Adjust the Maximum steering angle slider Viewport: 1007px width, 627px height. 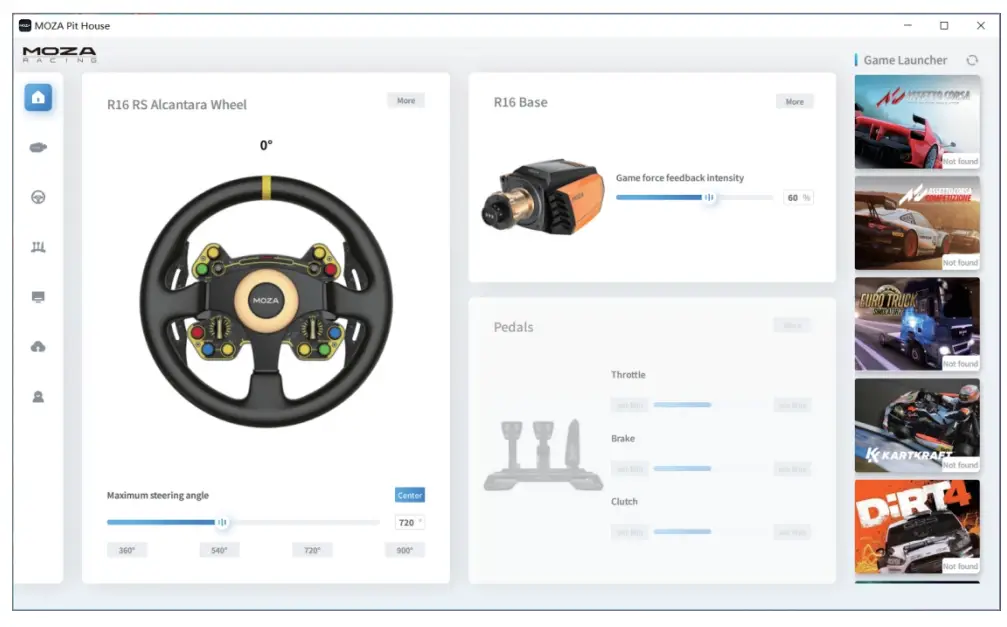(x=223, y=522)
